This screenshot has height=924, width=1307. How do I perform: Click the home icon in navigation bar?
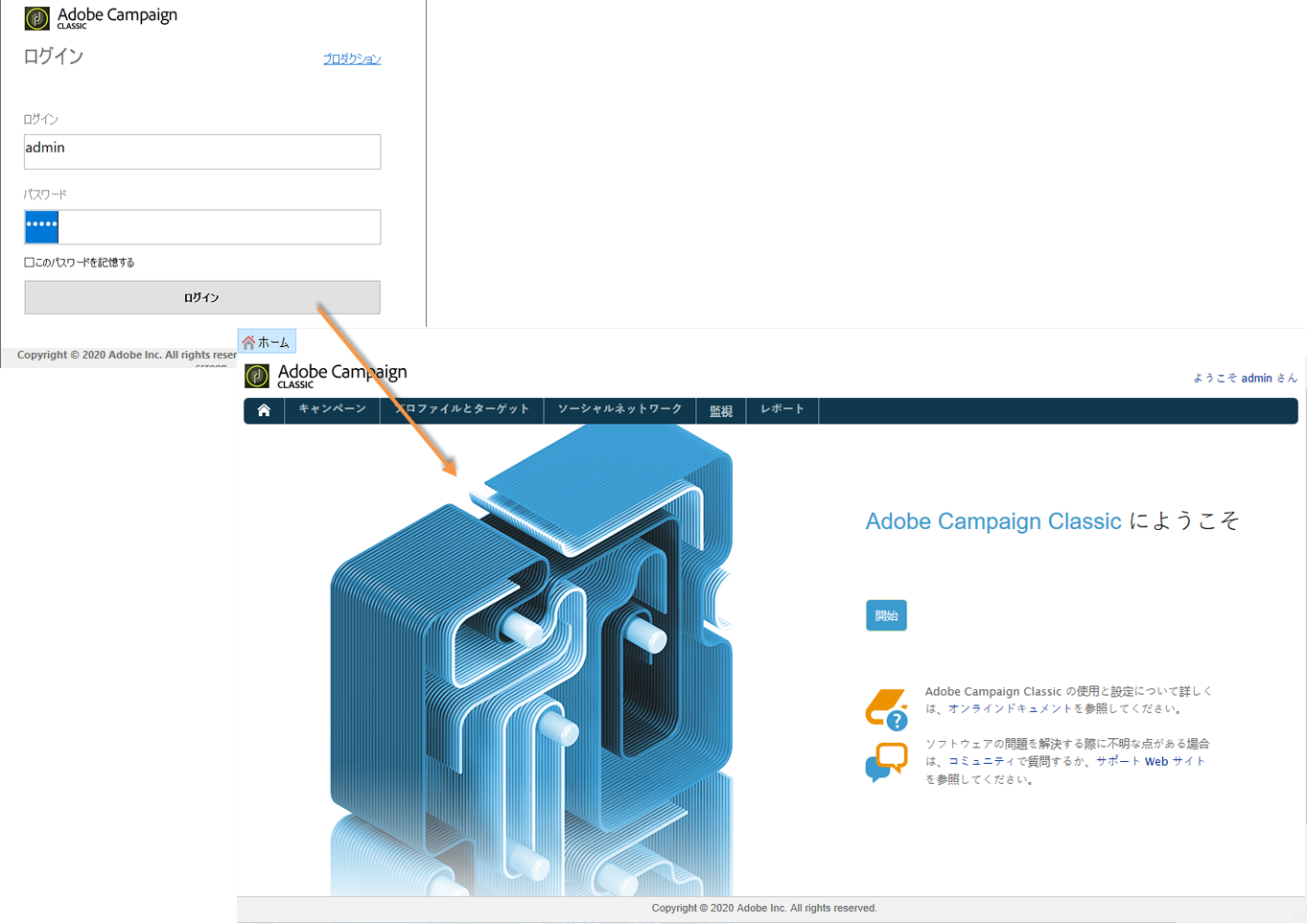(x=264, y=410)
